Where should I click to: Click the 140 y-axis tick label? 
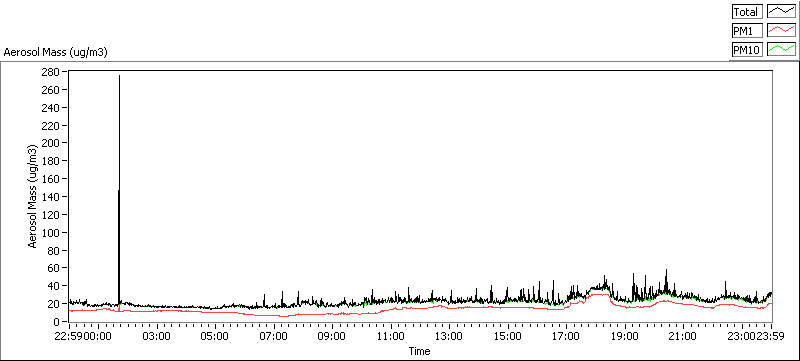pos(52,197)
